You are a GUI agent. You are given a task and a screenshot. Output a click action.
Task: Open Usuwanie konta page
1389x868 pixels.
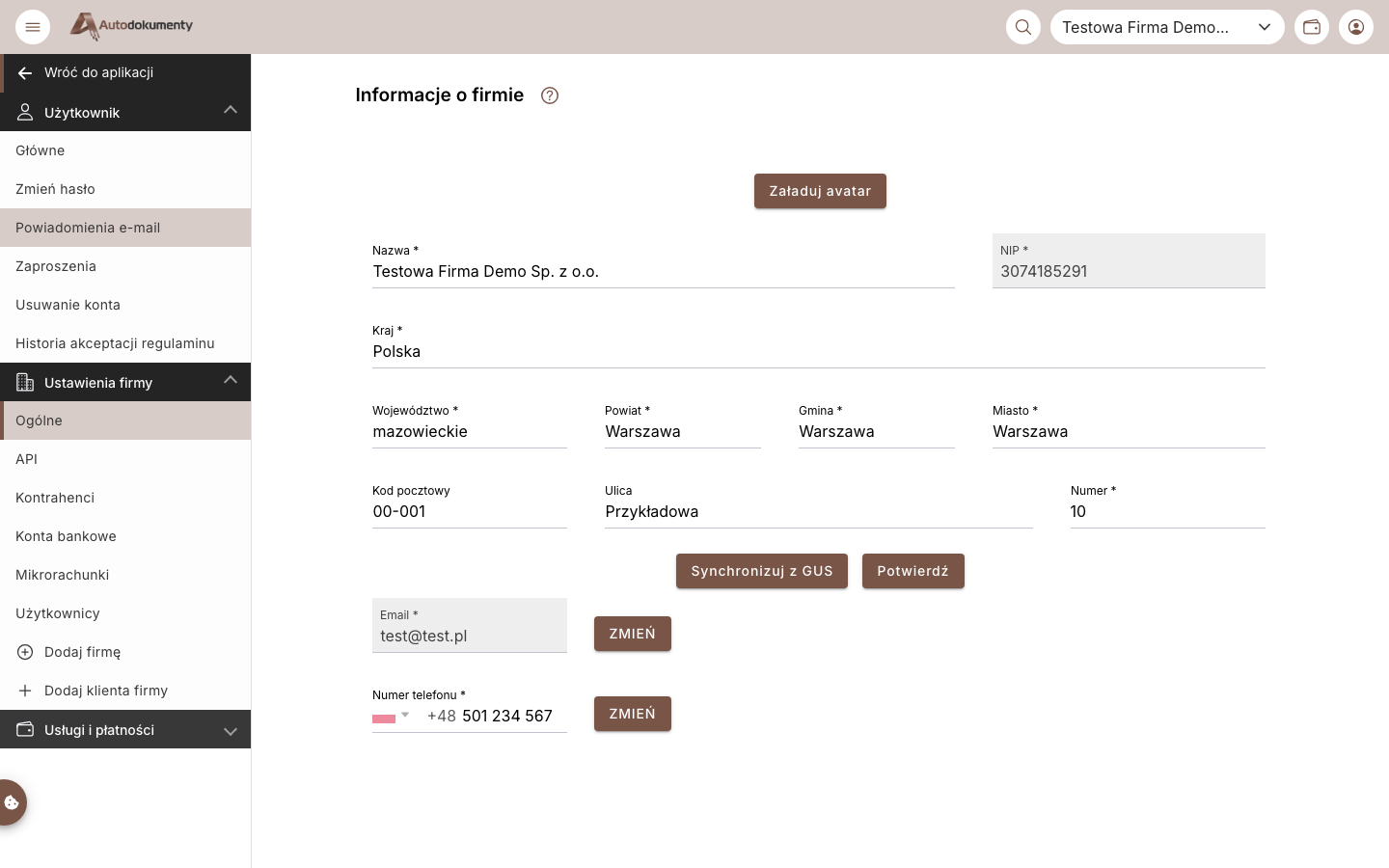125,305
